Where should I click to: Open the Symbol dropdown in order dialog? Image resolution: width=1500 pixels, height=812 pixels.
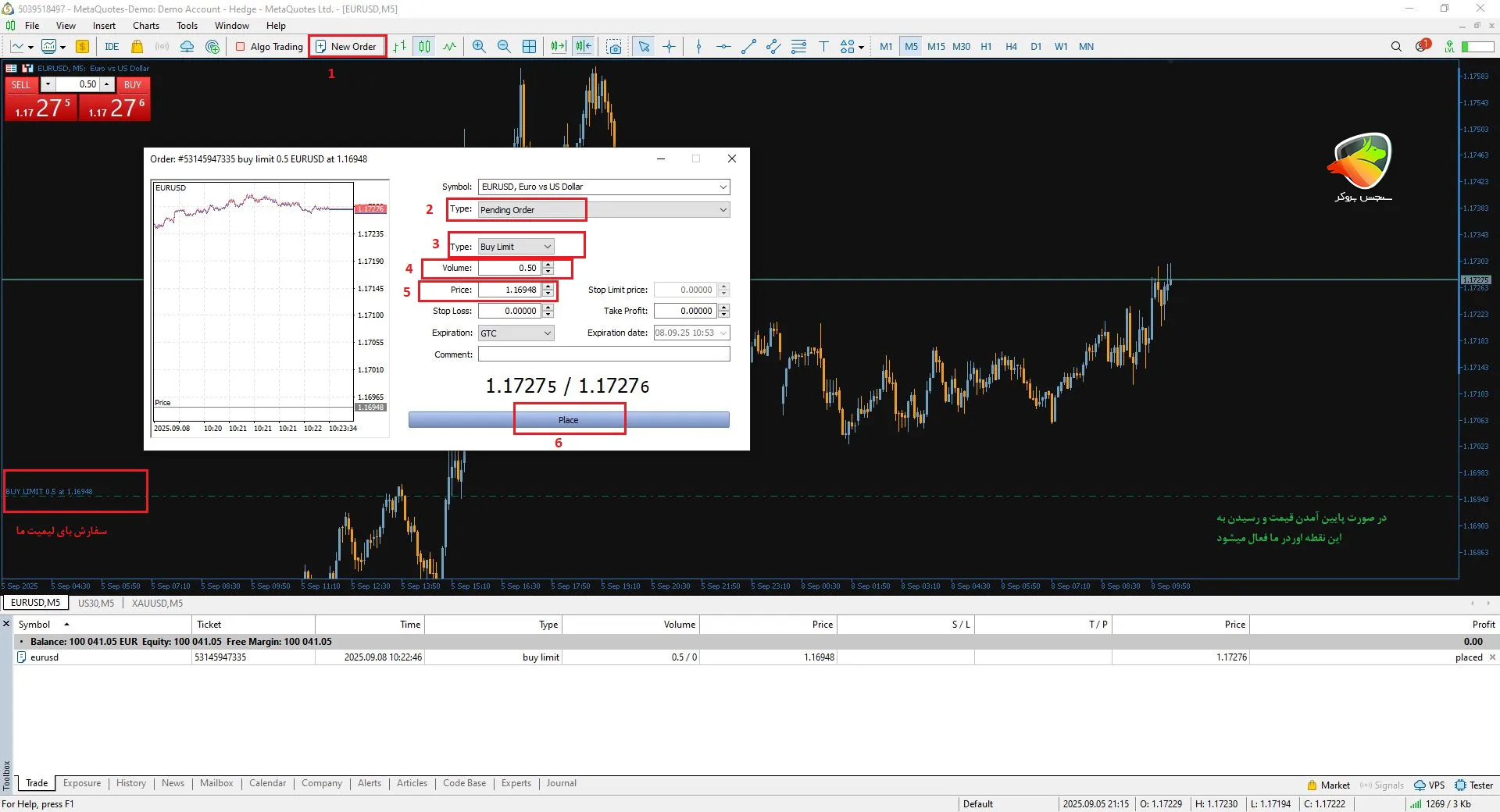[x=723, y=187]
